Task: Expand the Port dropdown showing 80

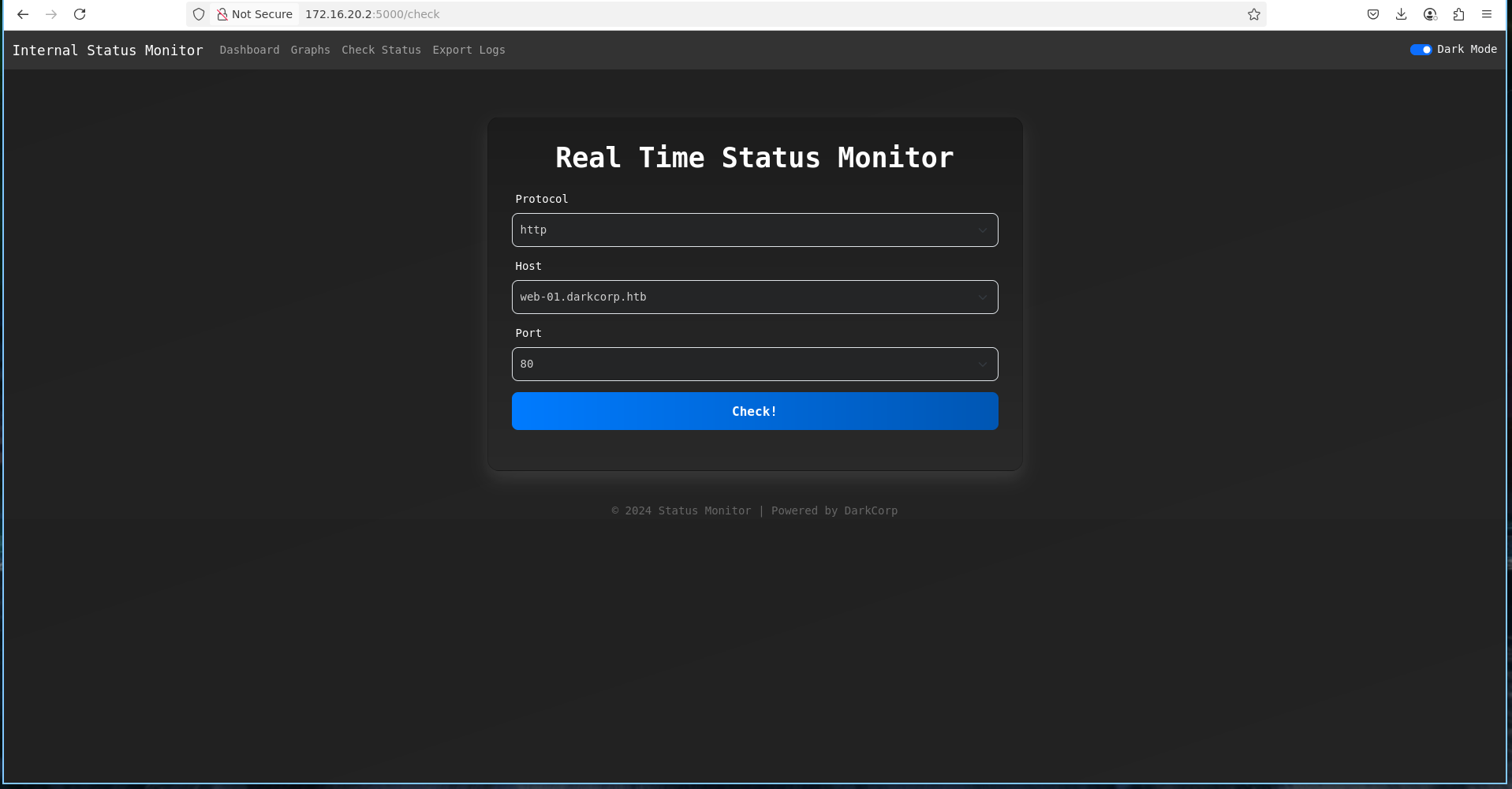Action: 754,364
